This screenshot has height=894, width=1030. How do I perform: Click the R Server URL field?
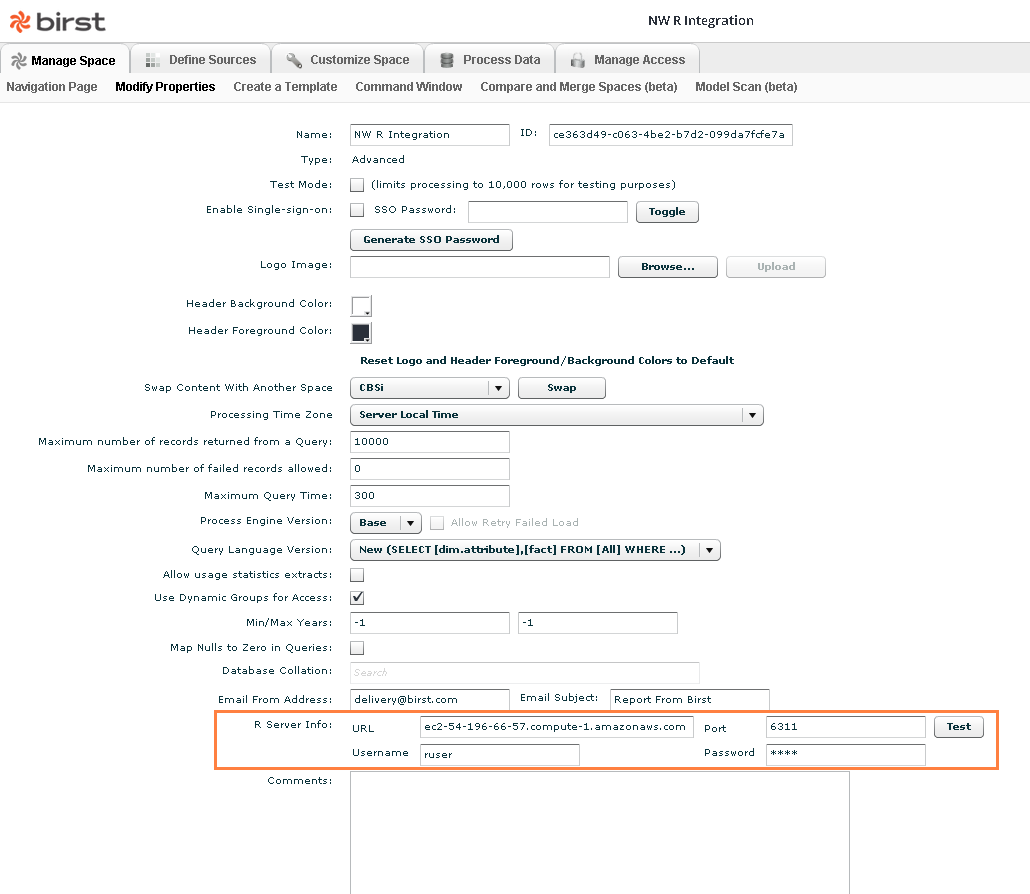[x=556, y=727]
